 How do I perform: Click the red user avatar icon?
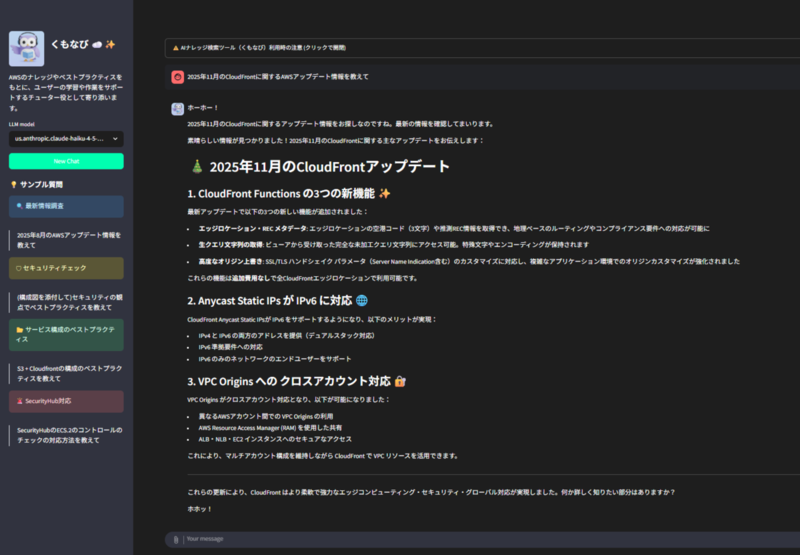(178, 77)
